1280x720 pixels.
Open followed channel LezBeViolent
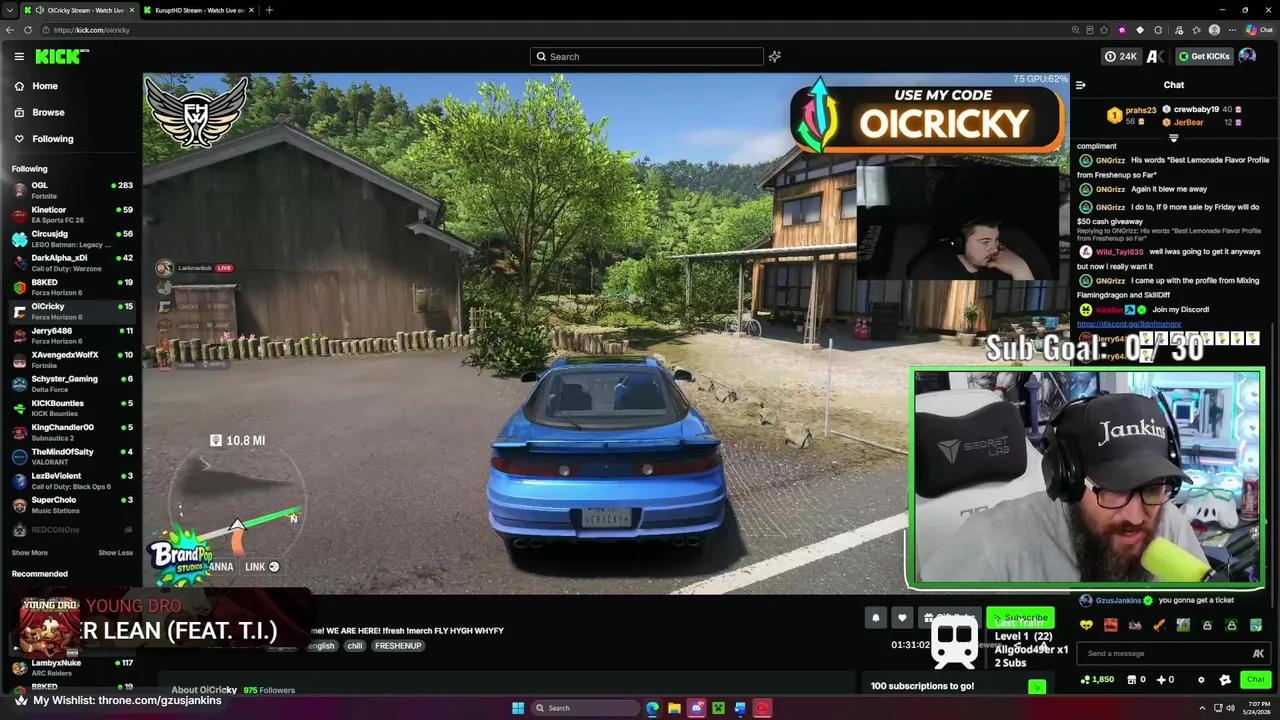click(70, 480)
